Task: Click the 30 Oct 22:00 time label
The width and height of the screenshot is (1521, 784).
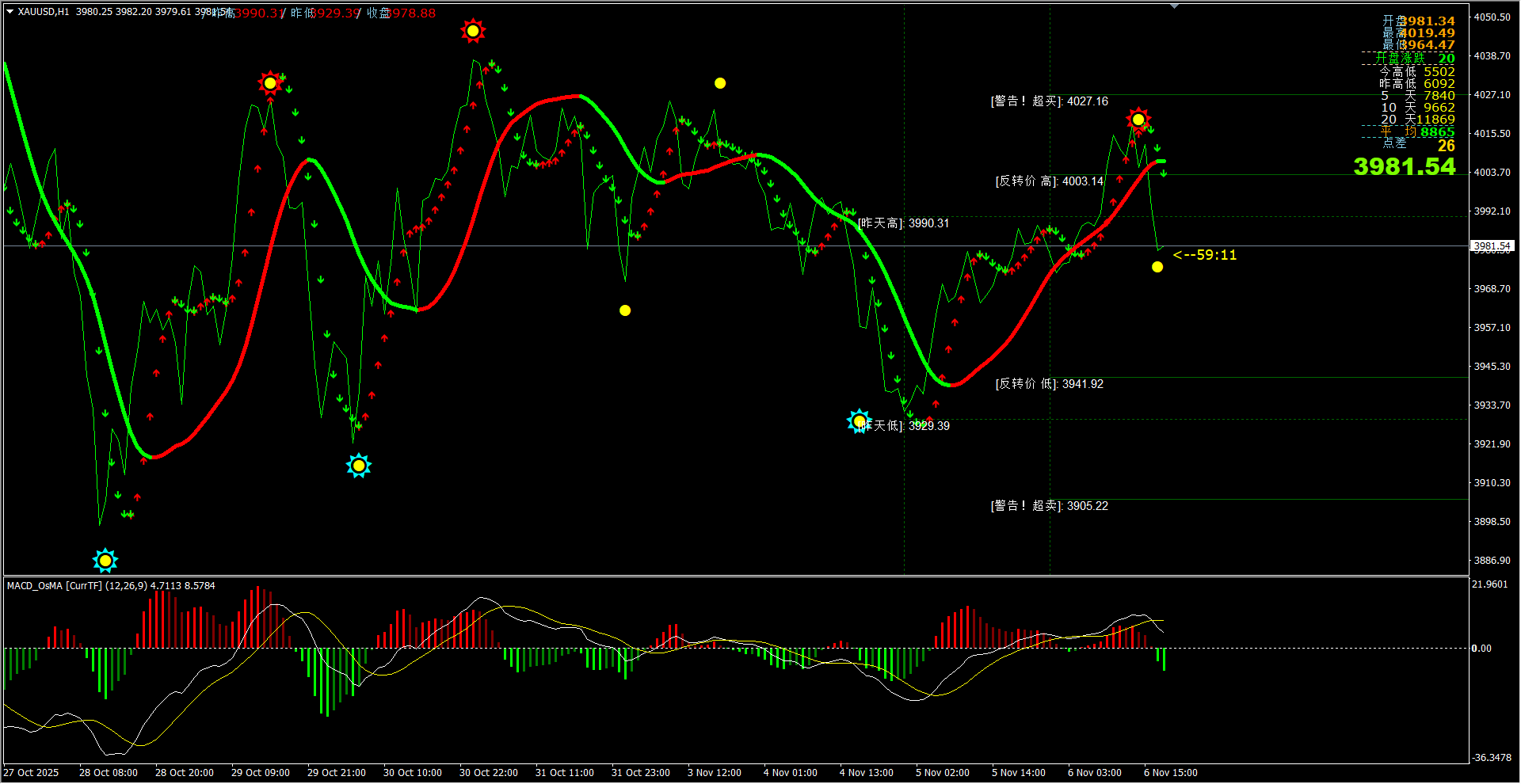Action: point(489,773)
